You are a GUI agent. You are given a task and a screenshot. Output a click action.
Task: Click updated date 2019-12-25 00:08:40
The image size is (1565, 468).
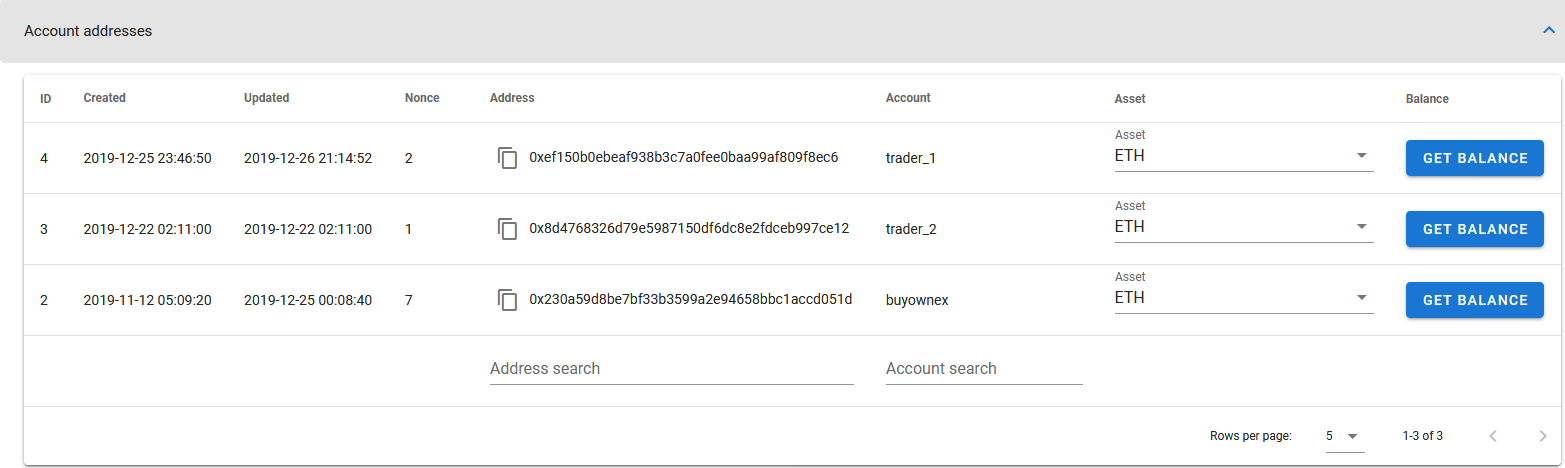pos(308,300)
